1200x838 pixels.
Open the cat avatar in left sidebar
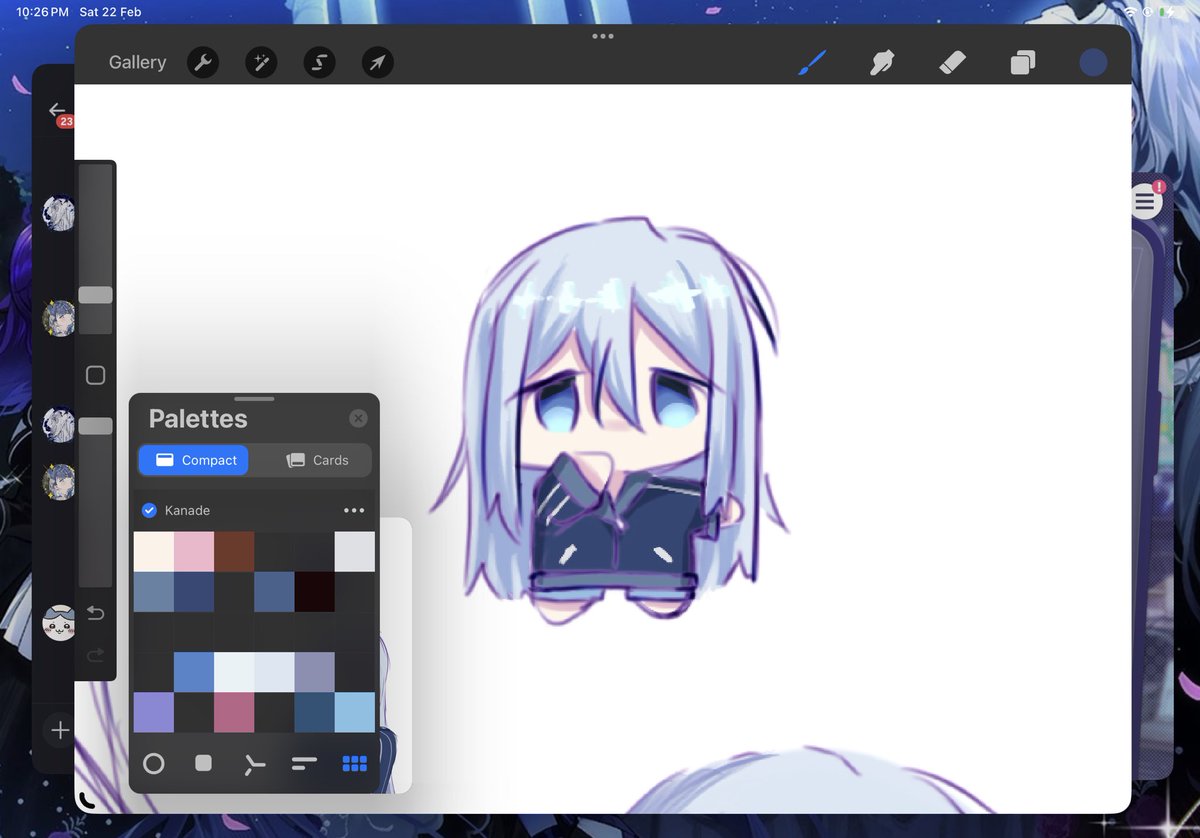(x=58, y=622)
